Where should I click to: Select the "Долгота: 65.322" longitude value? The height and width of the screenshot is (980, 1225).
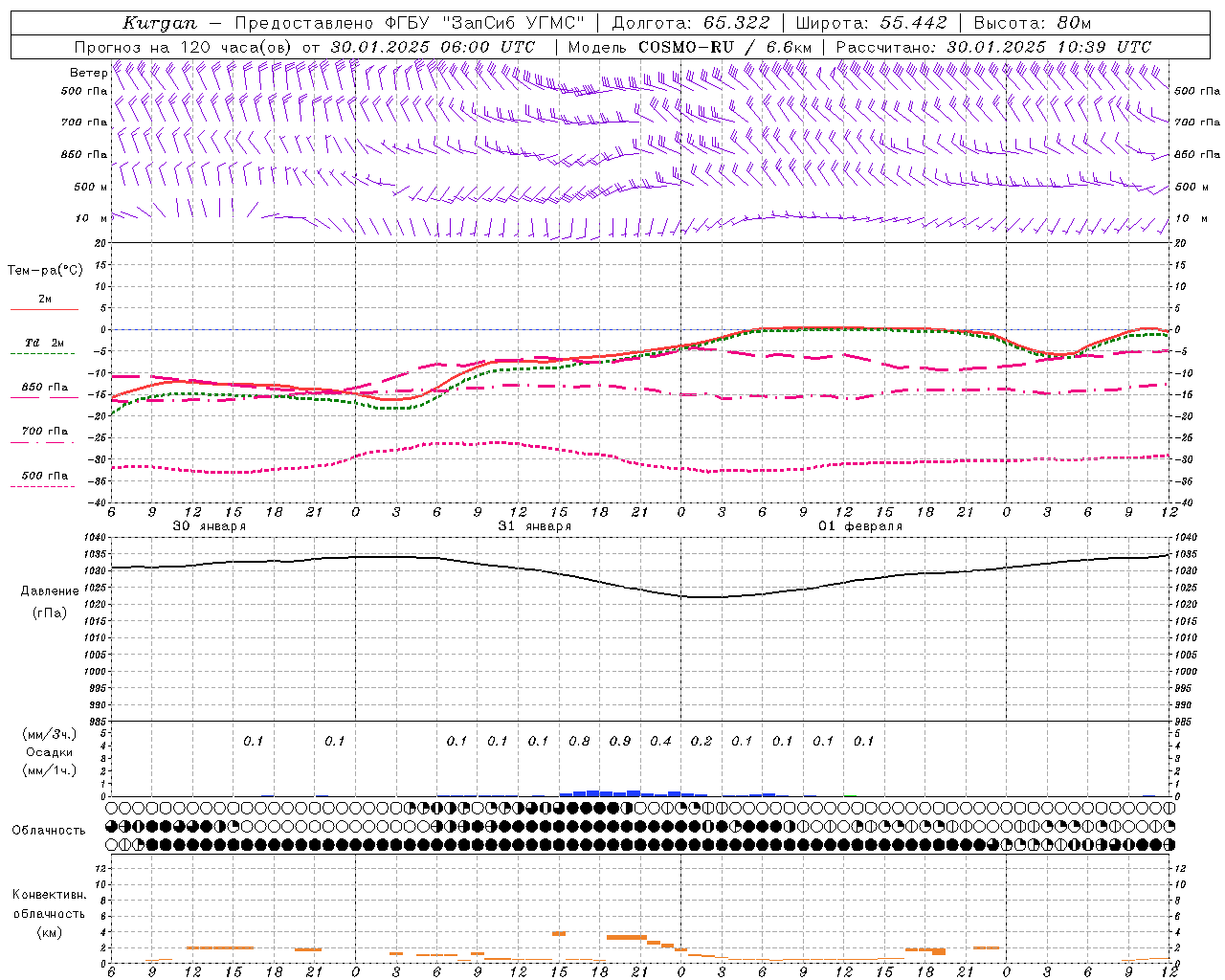coord(690,23)
